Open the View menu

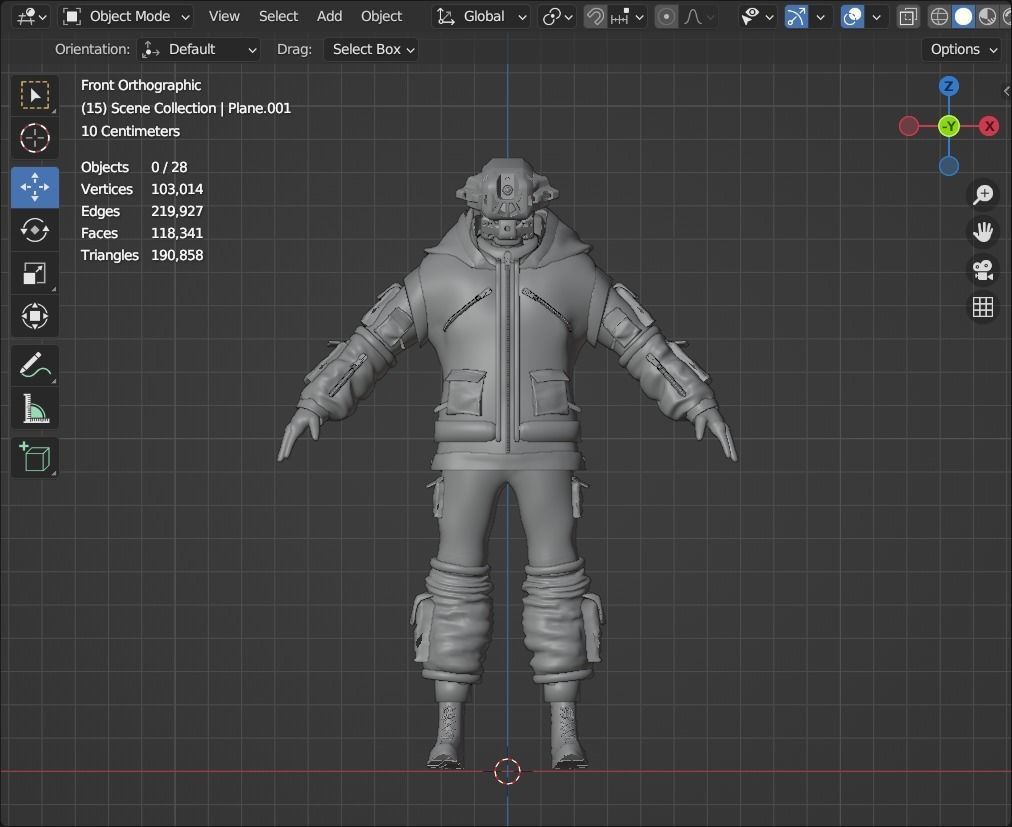coord(224,16)
